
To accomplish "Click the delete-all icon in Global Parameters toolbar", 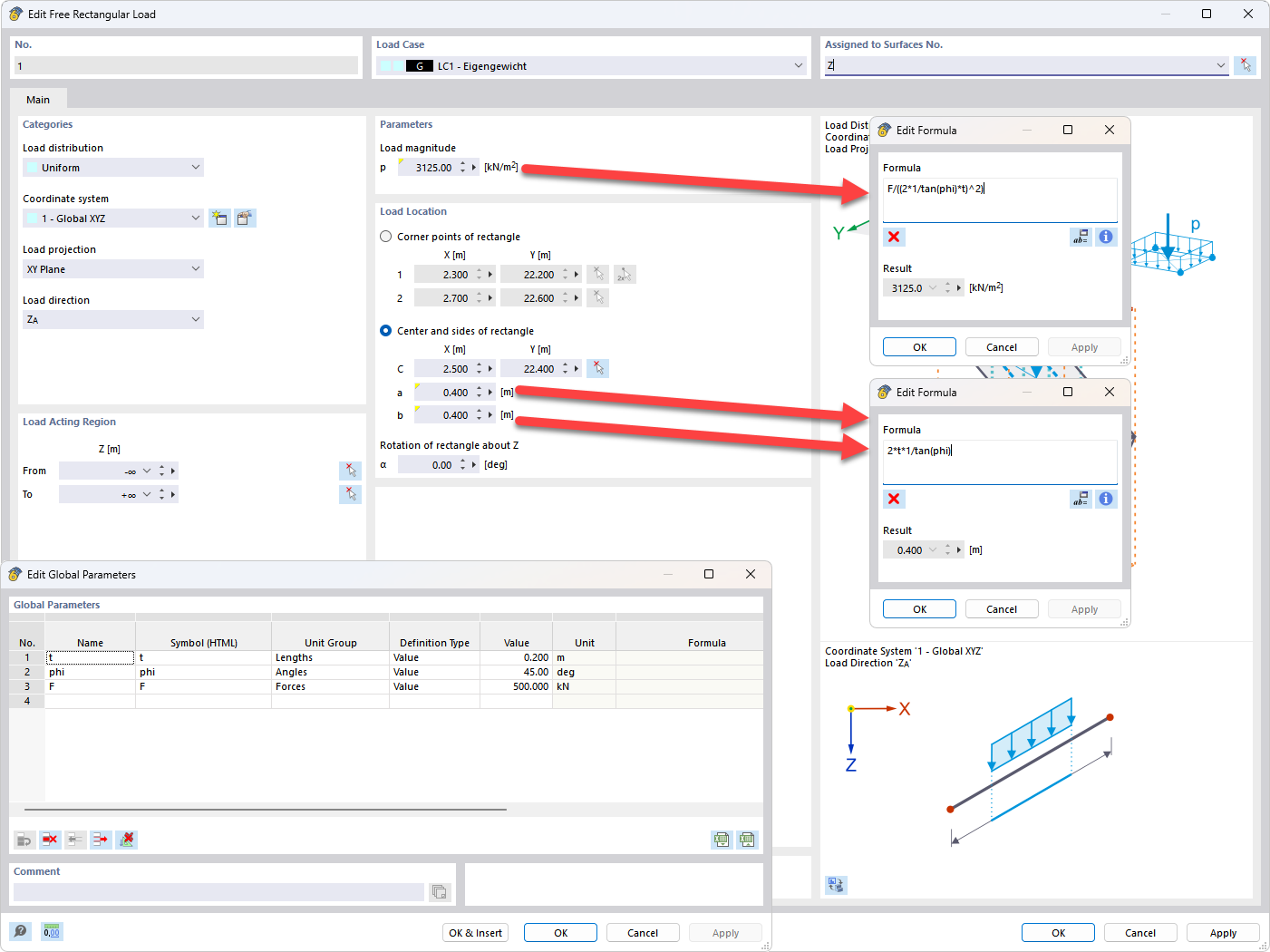I will [x=127, y=840].
